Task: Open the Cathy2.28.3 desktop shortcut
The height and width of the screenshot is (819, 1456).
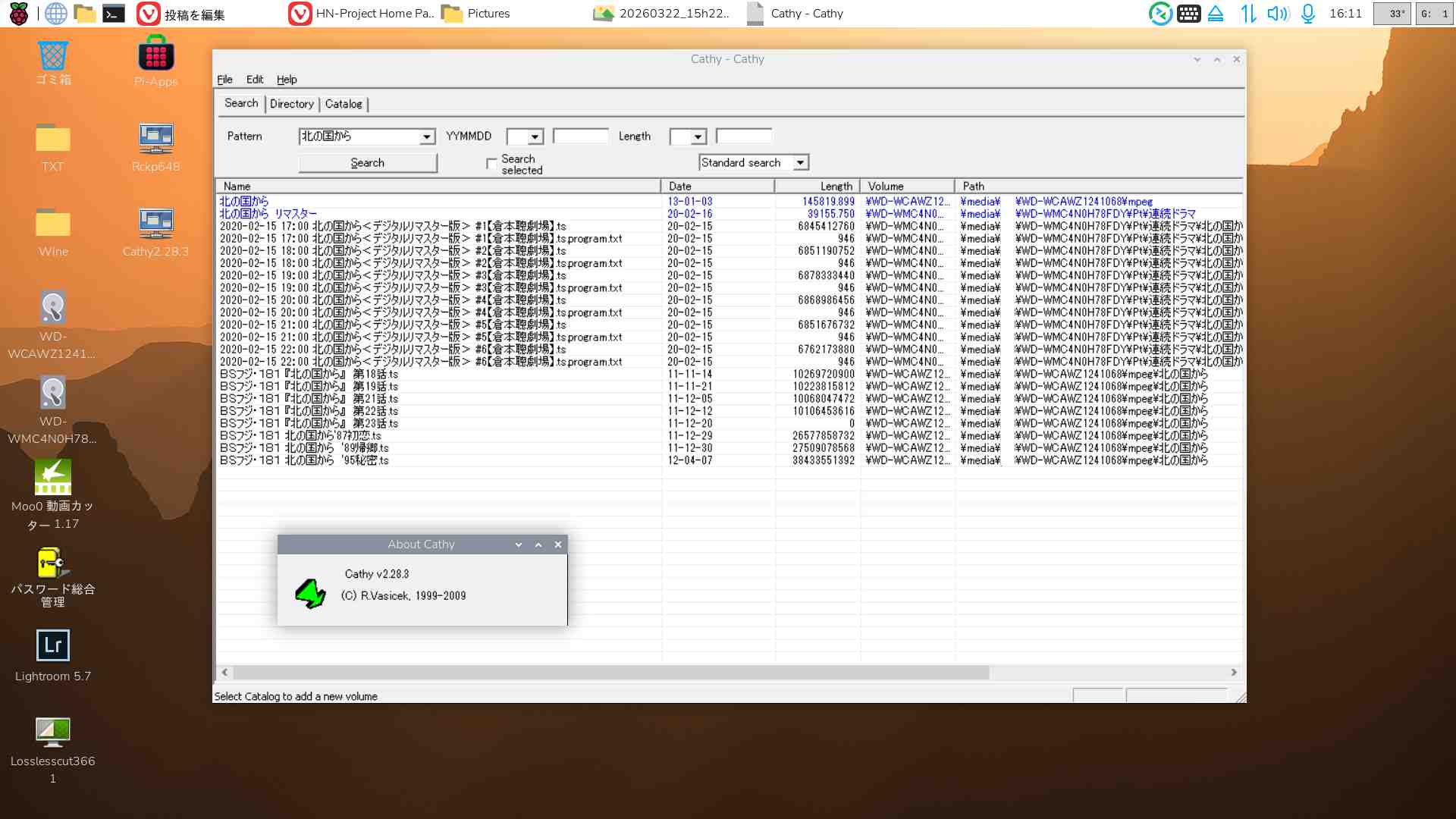Action: pyautogui.click(x=155, y=224)
